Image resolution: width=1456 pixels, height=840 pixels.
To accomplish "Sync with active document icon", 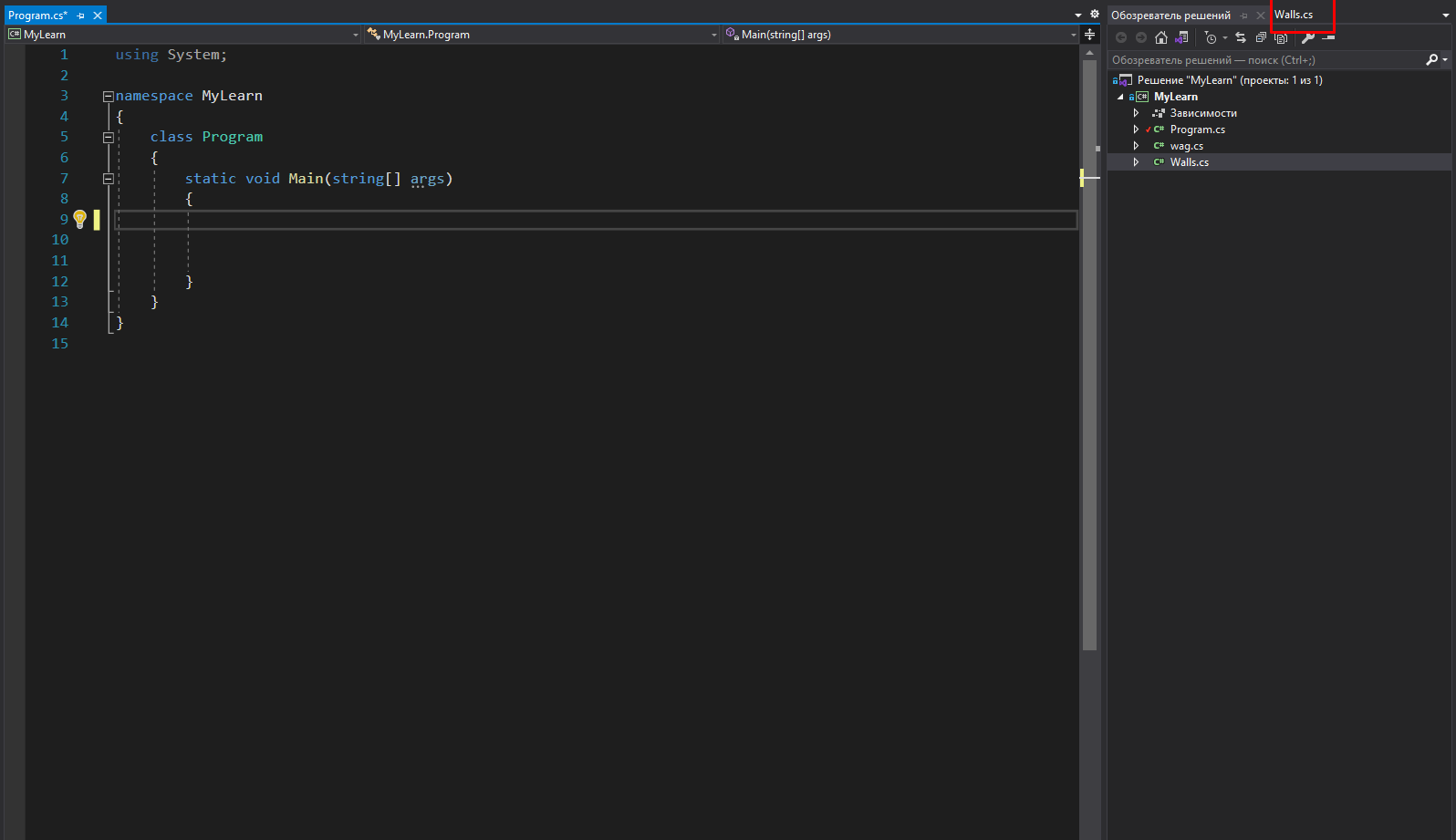I will [x=1241, y=37].
